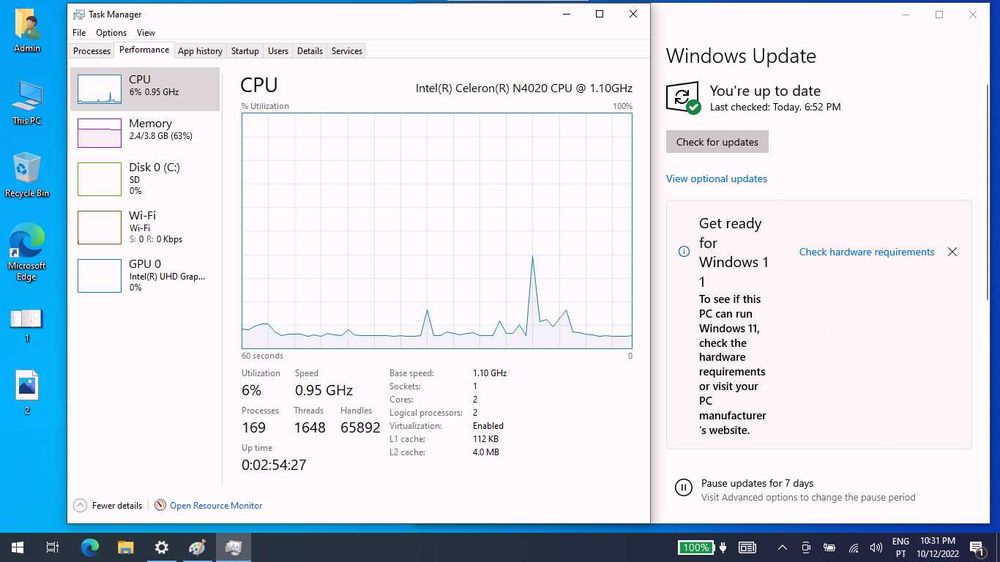Open the Services tab
Viewport: 1000px width, 562px height.
coord(346,51)
